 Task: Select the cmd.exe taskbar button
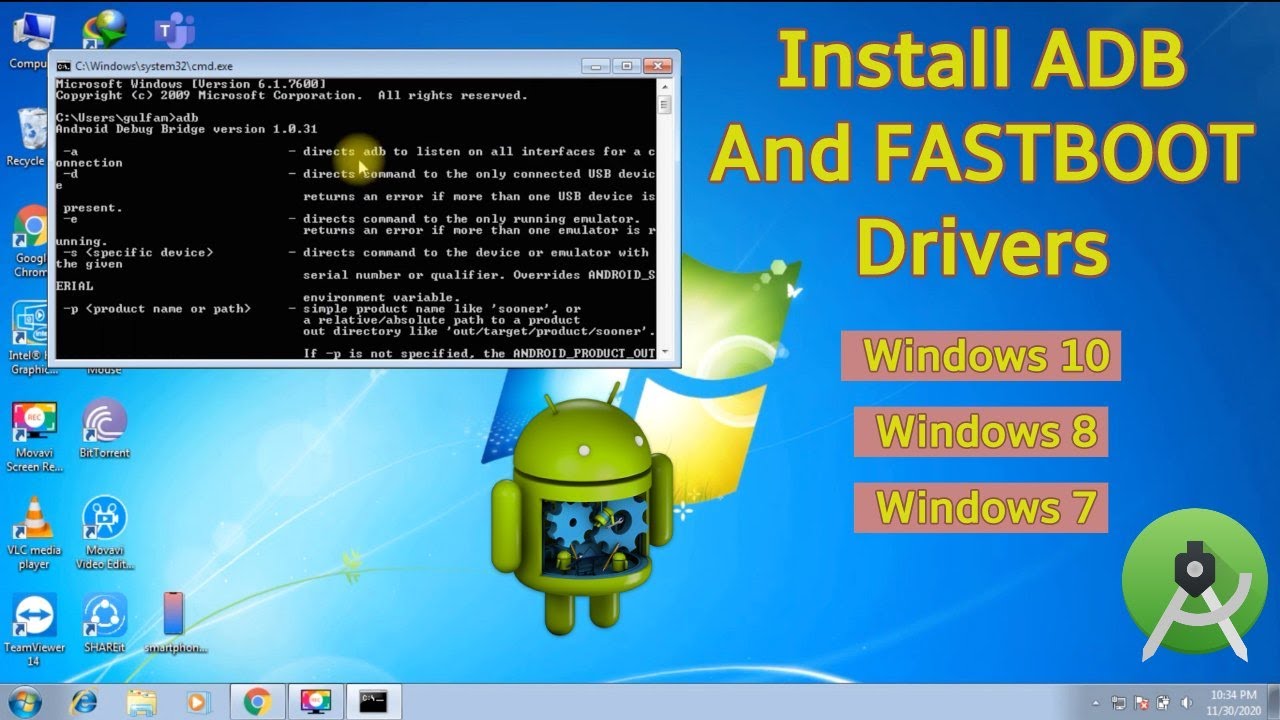coord(373,702)
